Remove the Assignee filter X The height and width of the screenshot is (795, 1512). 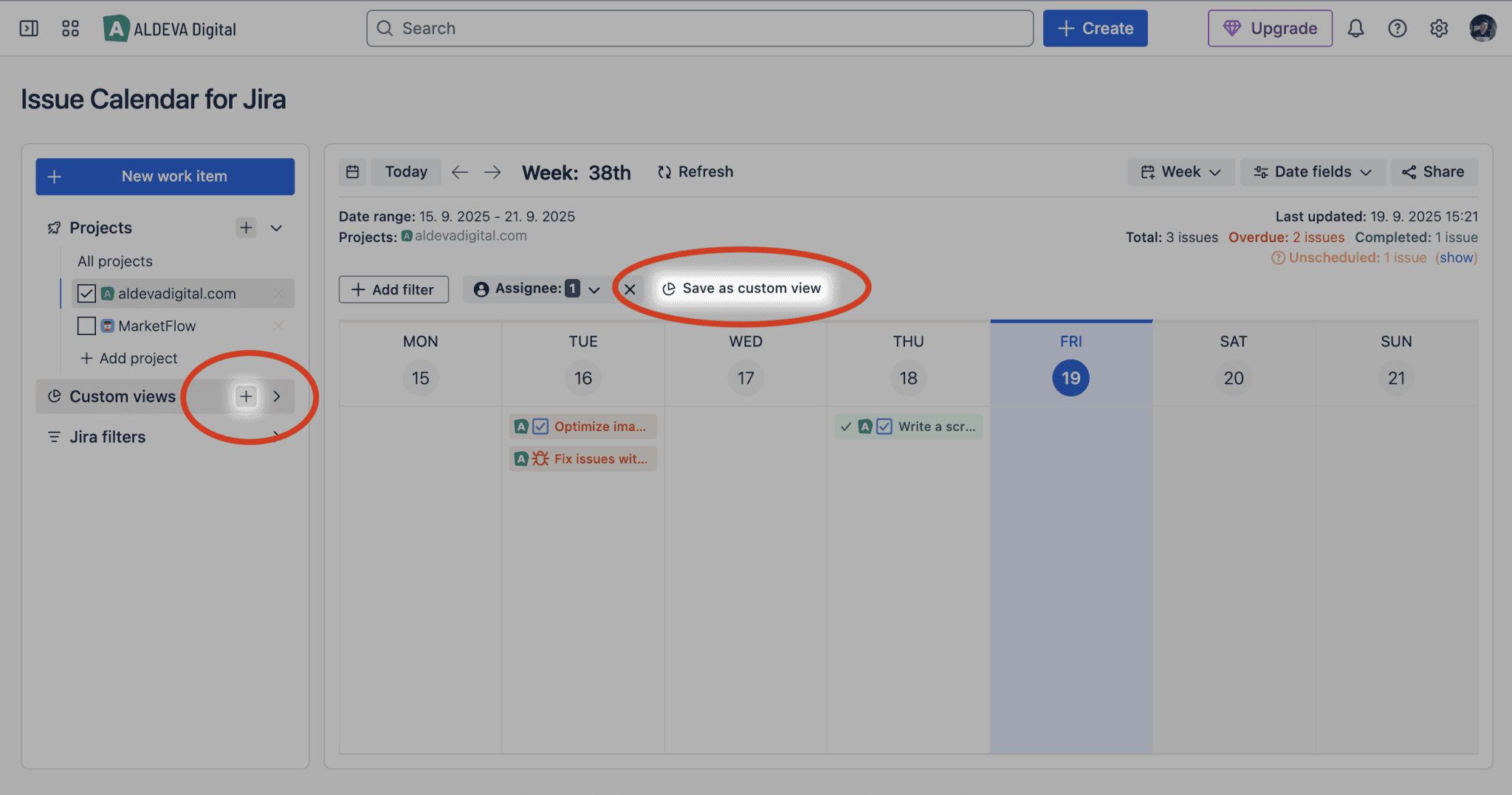(x=630, y=289)
